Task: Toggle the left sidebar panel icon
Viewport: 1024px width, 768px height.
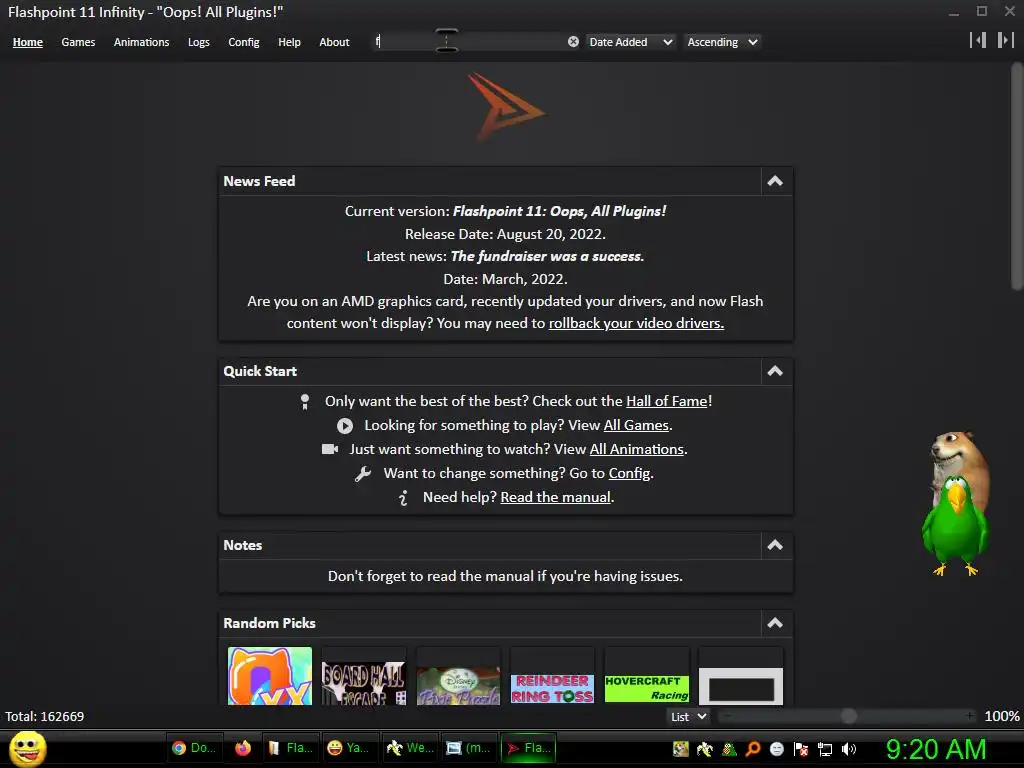Action: point(978,40)
